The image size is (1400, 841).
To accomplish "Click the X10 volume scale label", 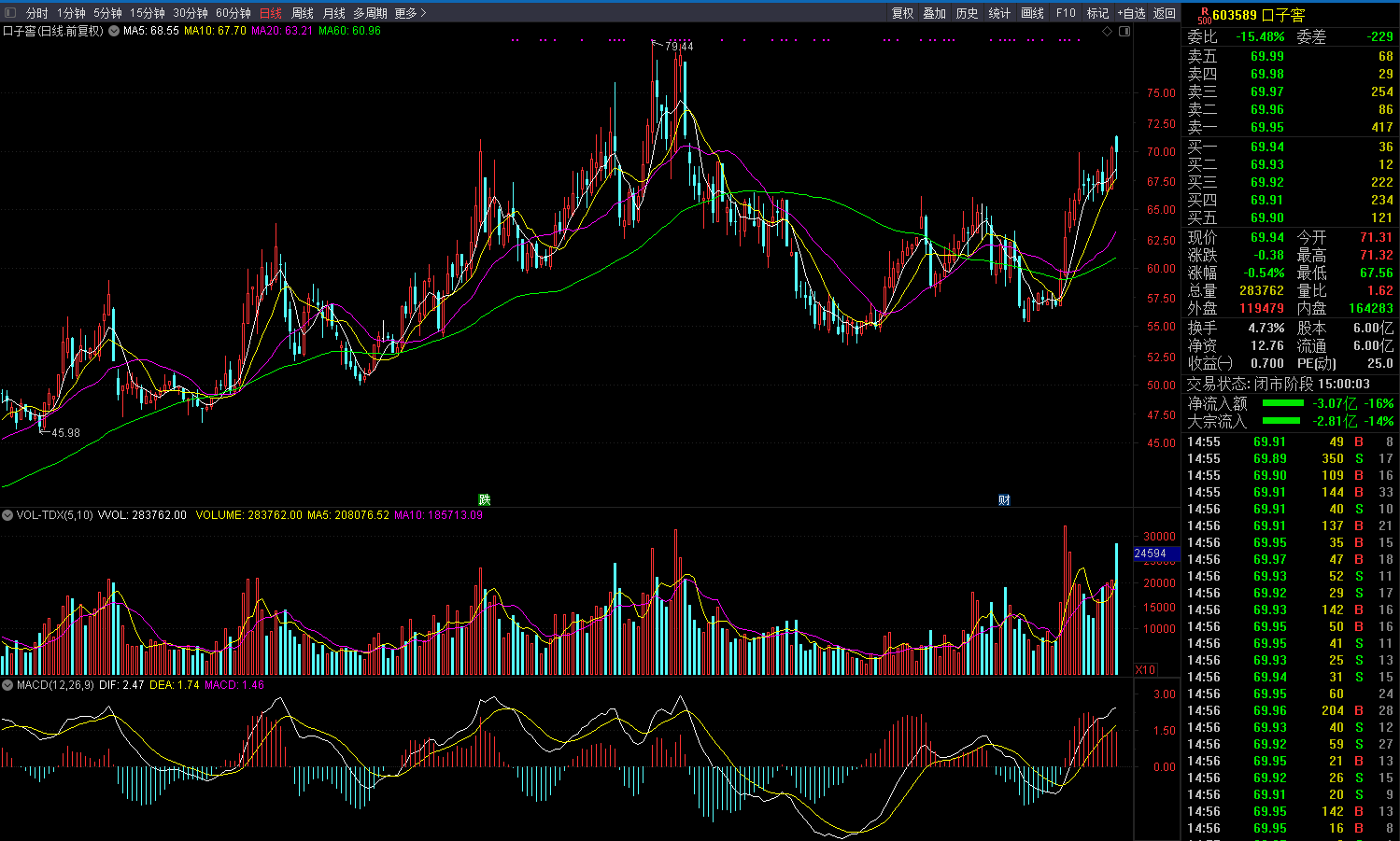I will [x=1145, y=669].
